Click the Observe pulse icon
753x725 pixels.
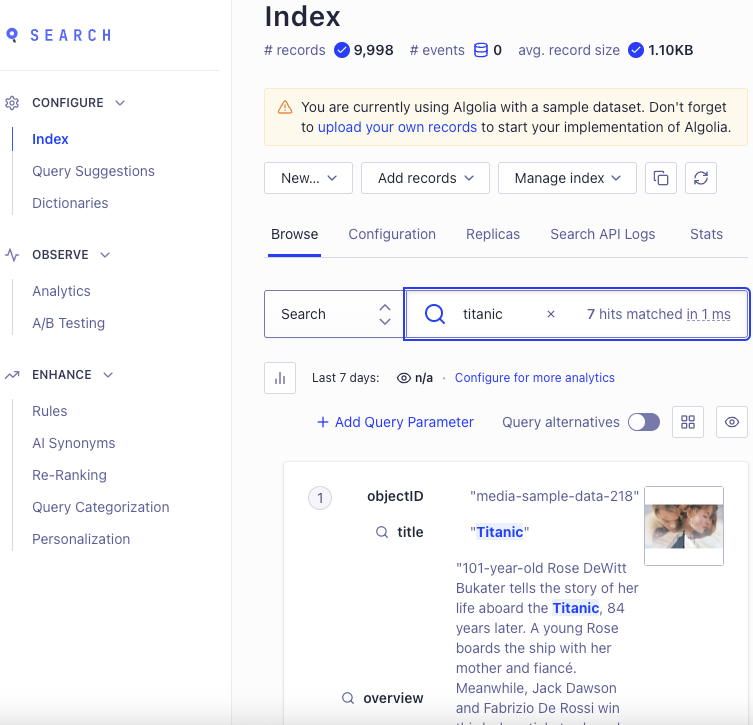pyautogui.click(x=12, y=255)
